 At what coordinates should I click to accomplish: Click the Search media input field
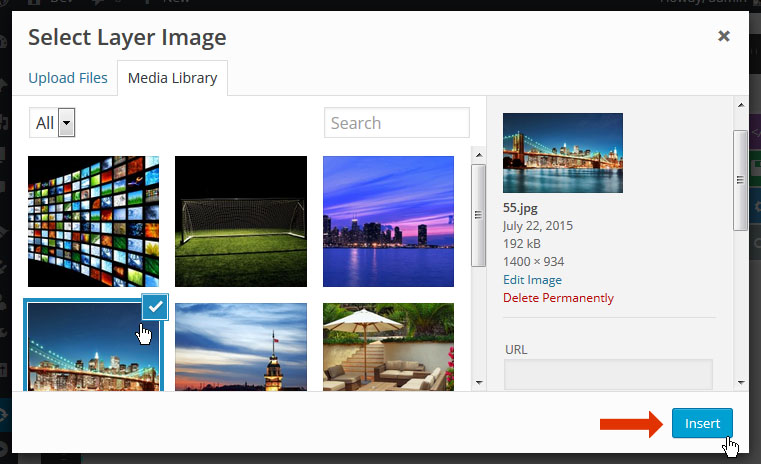coord(396,123)
